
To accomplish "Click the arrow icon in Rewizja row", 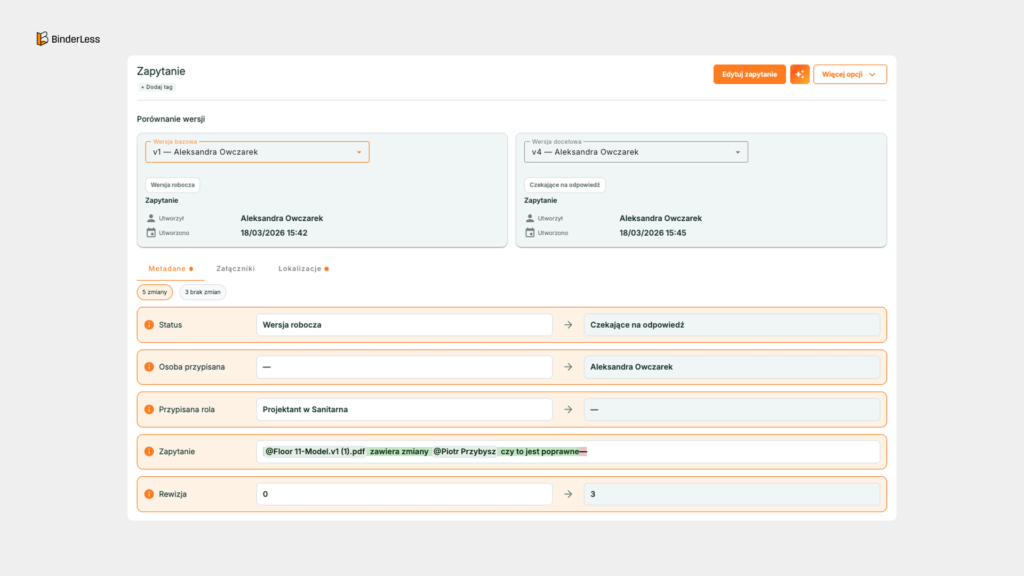I will pyautogui.click(x=568, y=494).
